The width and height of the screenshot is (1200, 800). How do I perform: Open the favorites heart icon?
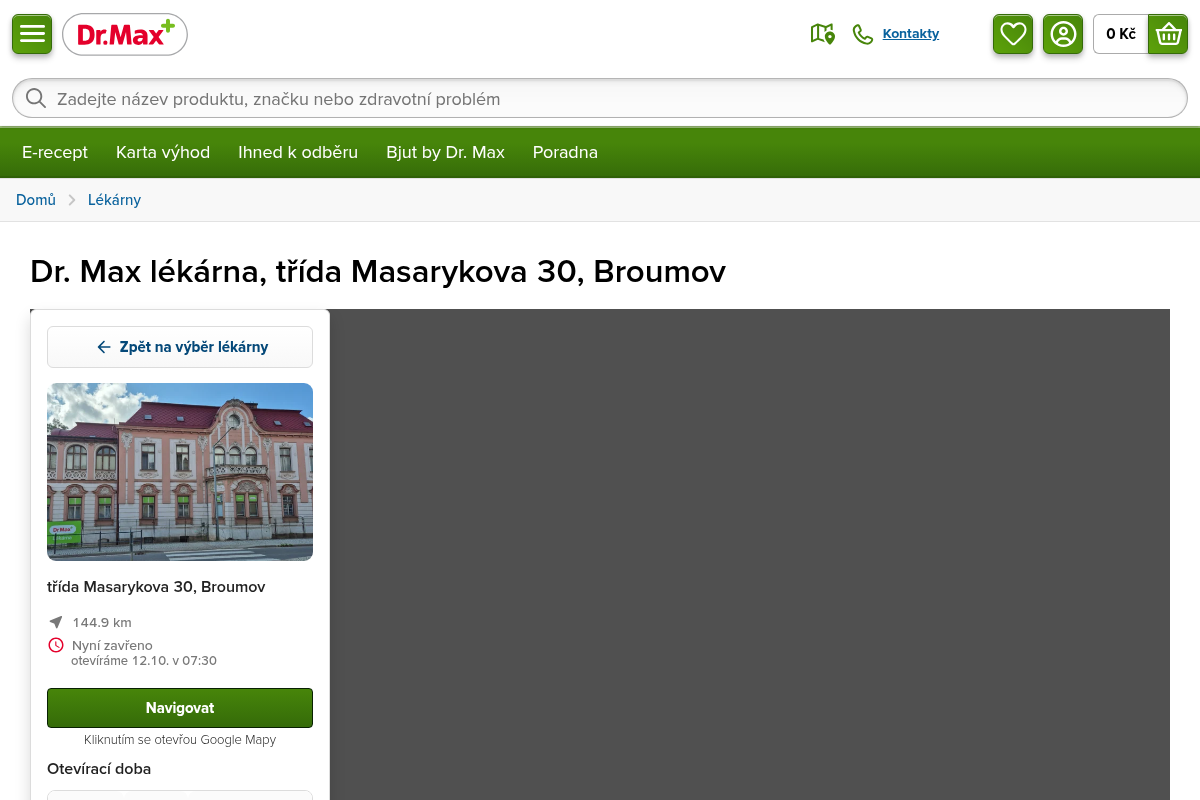tap(1013, 34)
